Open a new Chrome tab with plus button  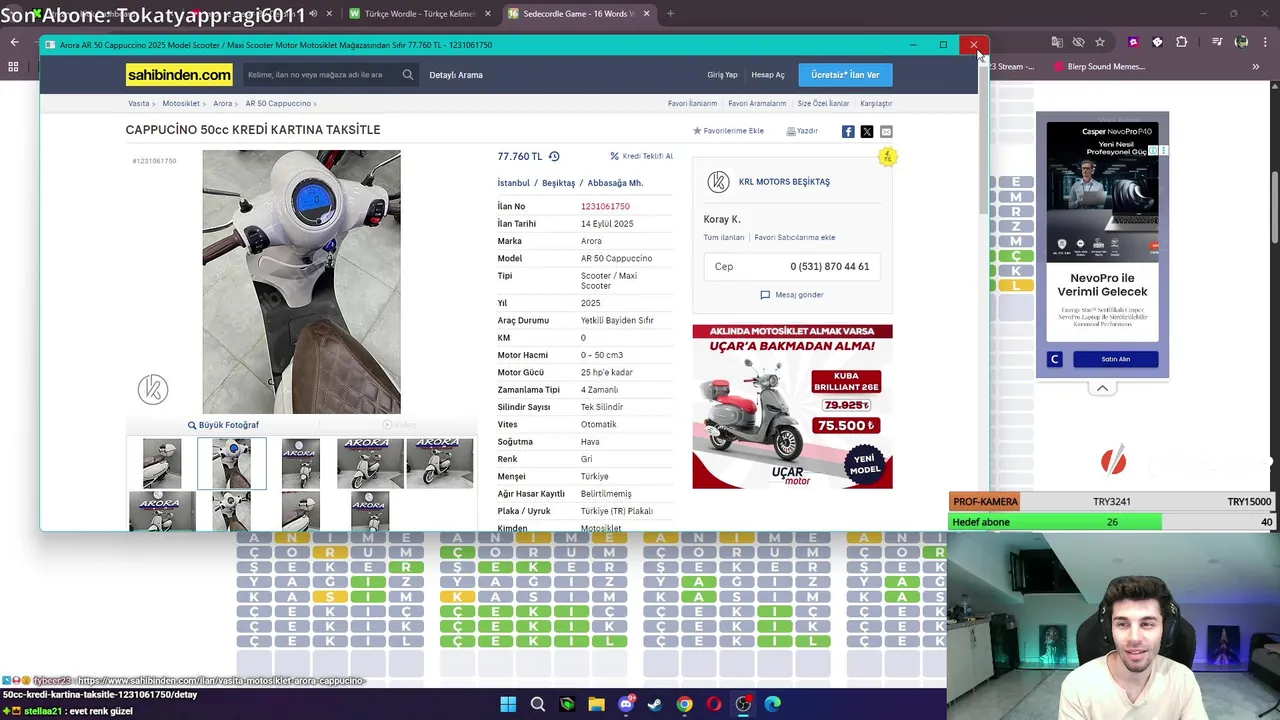coord(670,14)
